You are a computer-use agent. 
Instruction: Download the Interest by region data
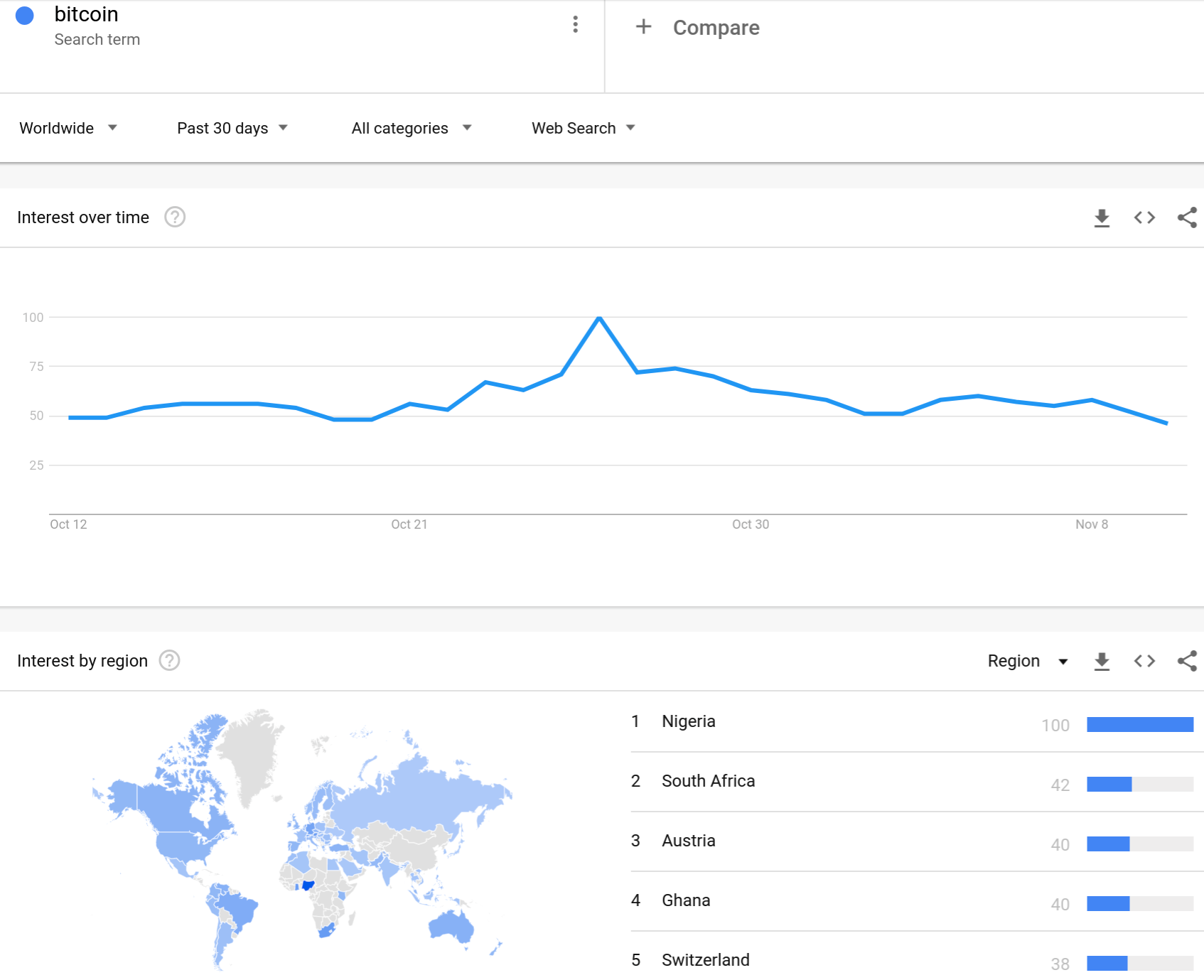click(x=1102, y=661)
